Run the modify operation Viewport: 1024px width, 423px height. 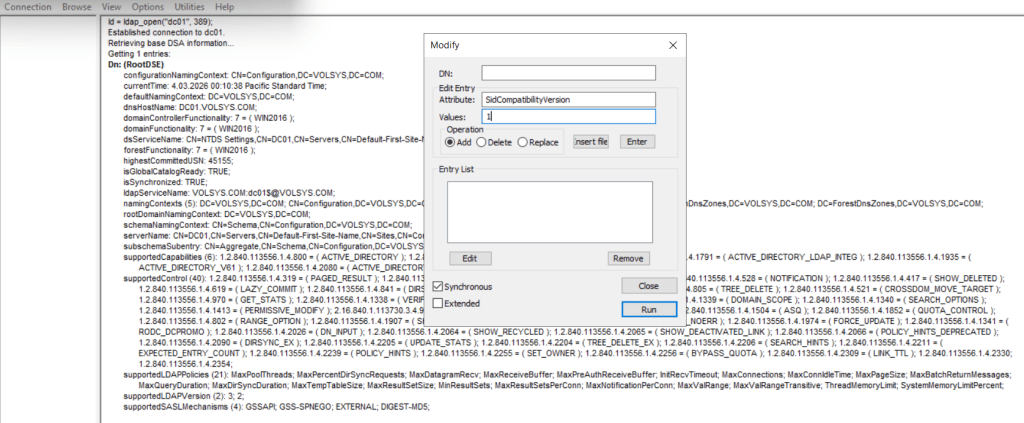(x=648, y=309)
